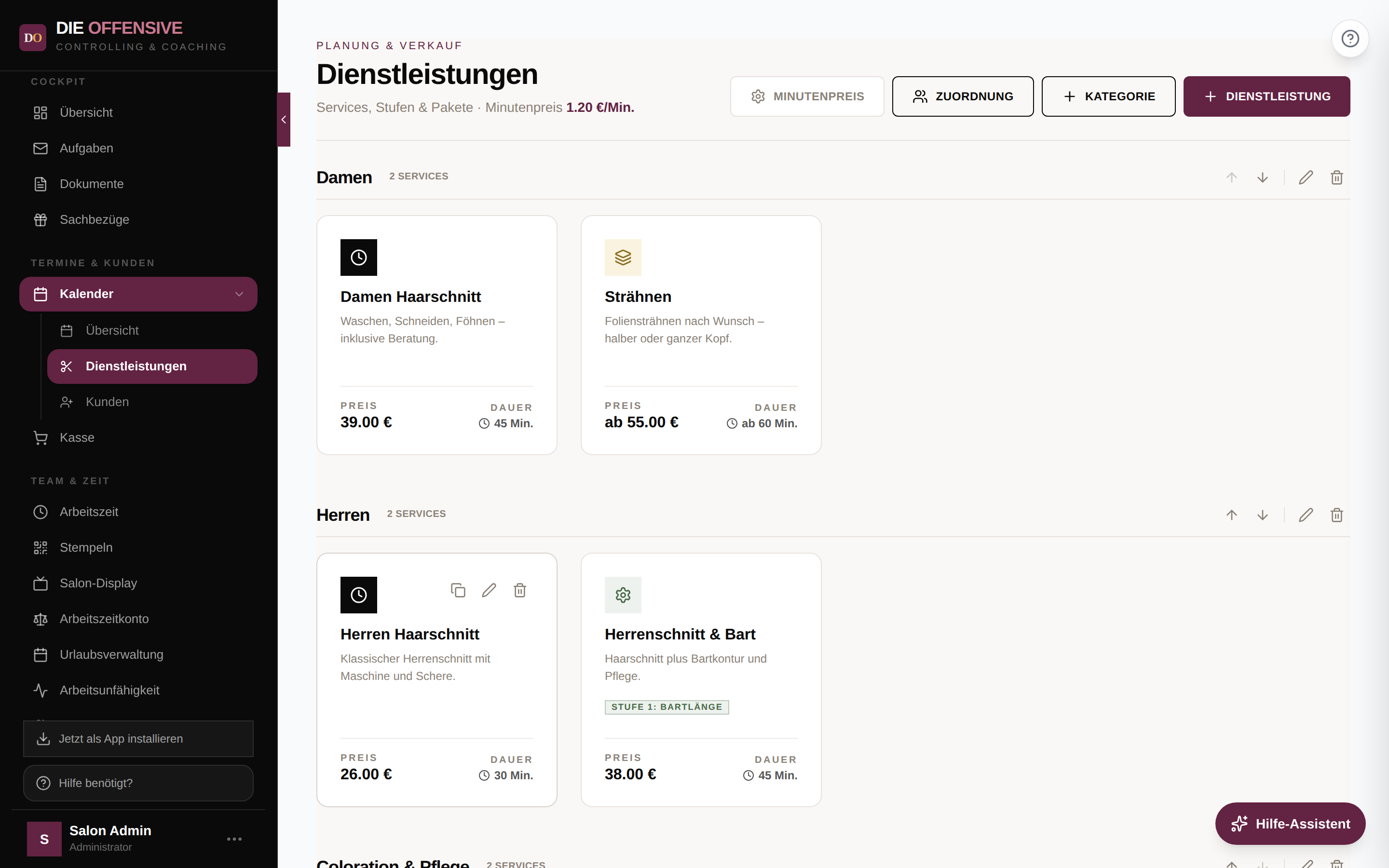Screen dimensions: 1389x868
Task: Open Kasse in the sidebar
Action: point(138,437)
